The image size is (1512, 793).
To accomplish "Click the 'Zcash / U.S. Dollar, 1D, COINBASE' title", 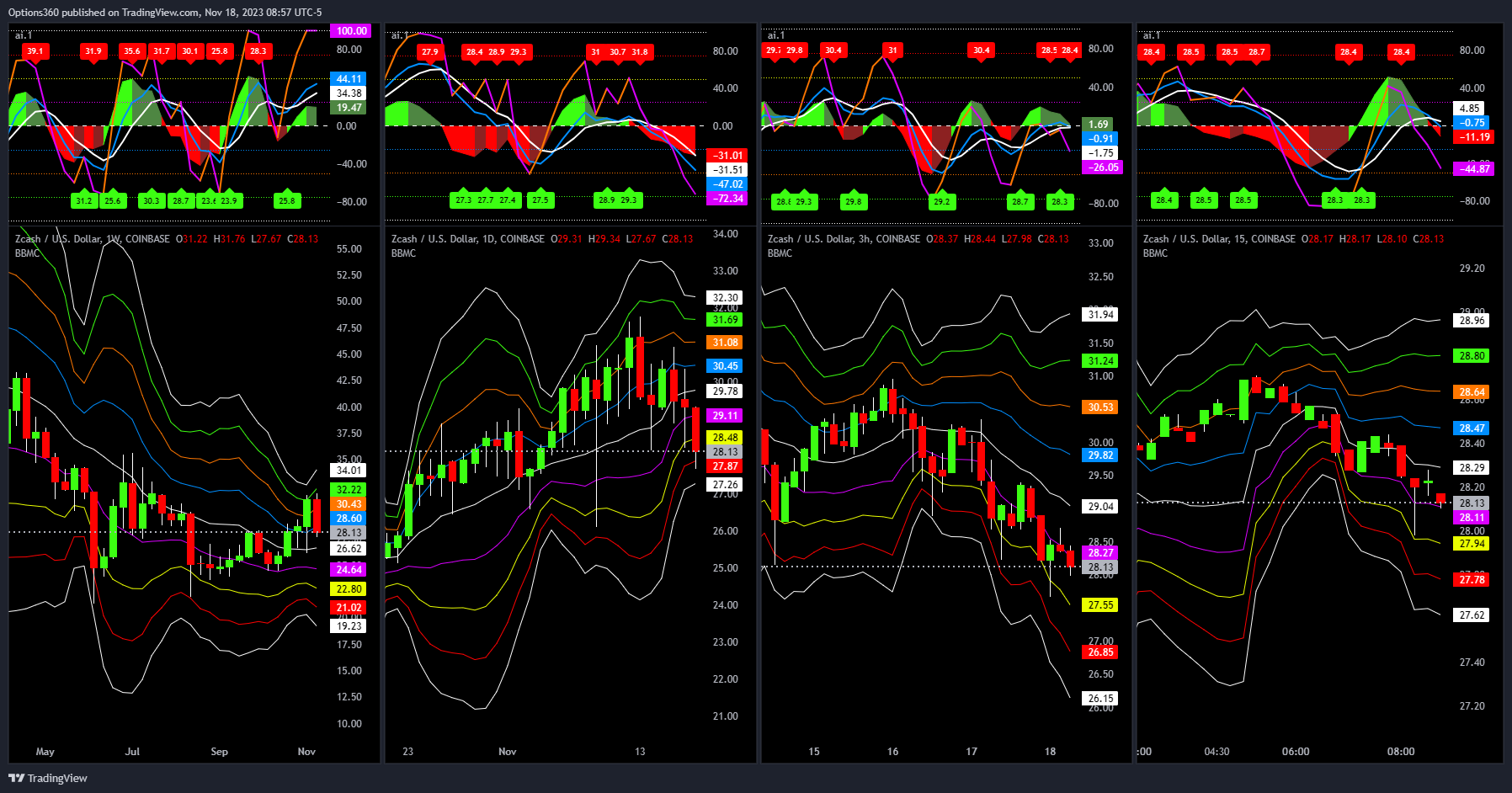I will [468, 239].
